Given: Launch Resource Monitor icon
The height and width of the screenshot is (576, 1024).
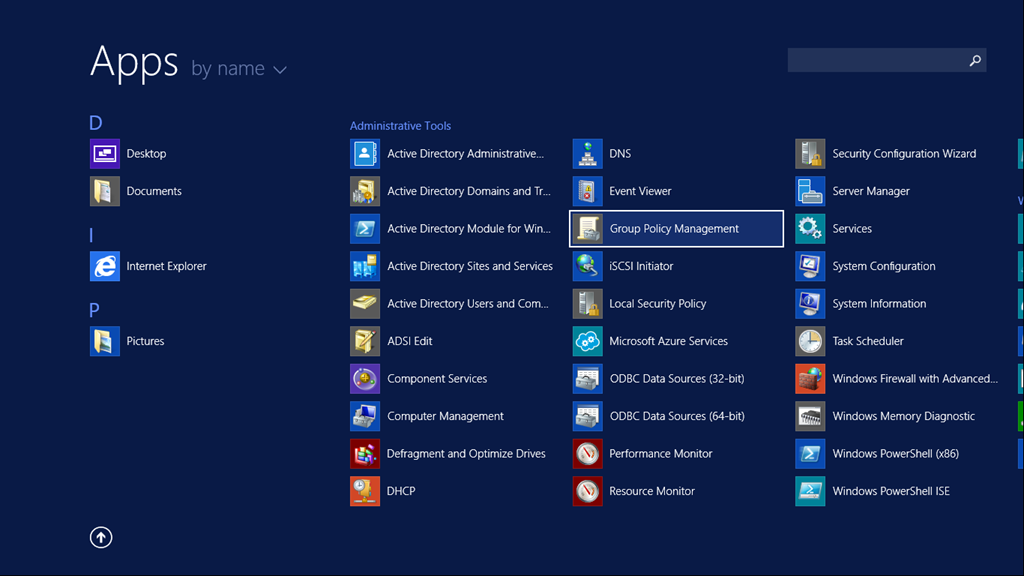Looking at the screenshot, I should tap(587, 491).
